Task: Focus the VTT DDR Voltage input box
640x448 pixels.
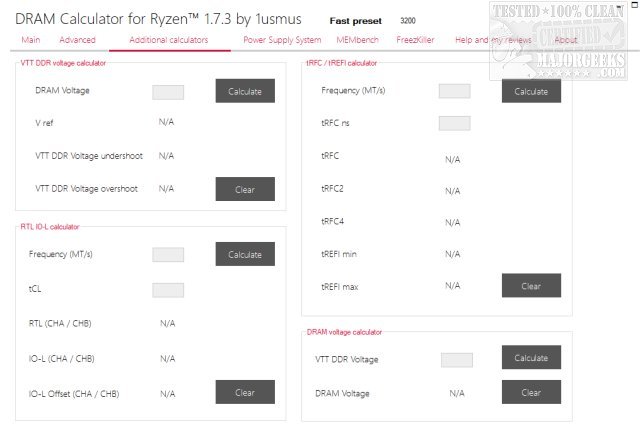Action: click(x=457, y=359)
